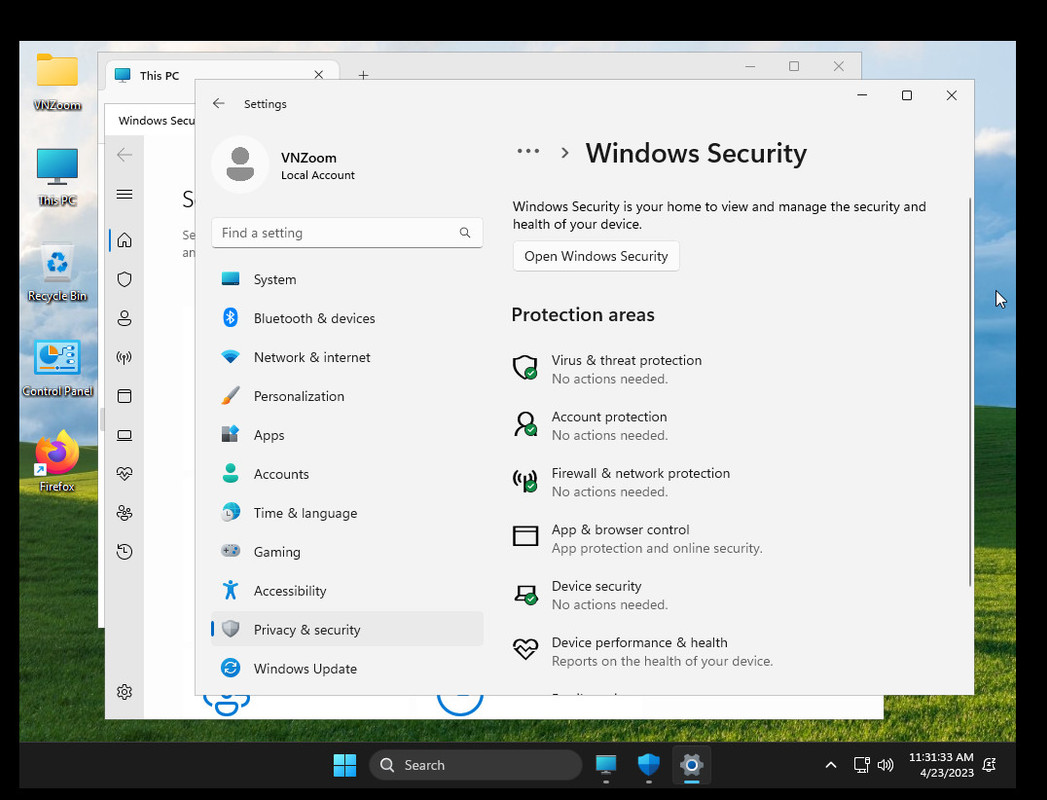Open Firewall & network protection area
The image size is (1047, 800).
tap(621, 482)
